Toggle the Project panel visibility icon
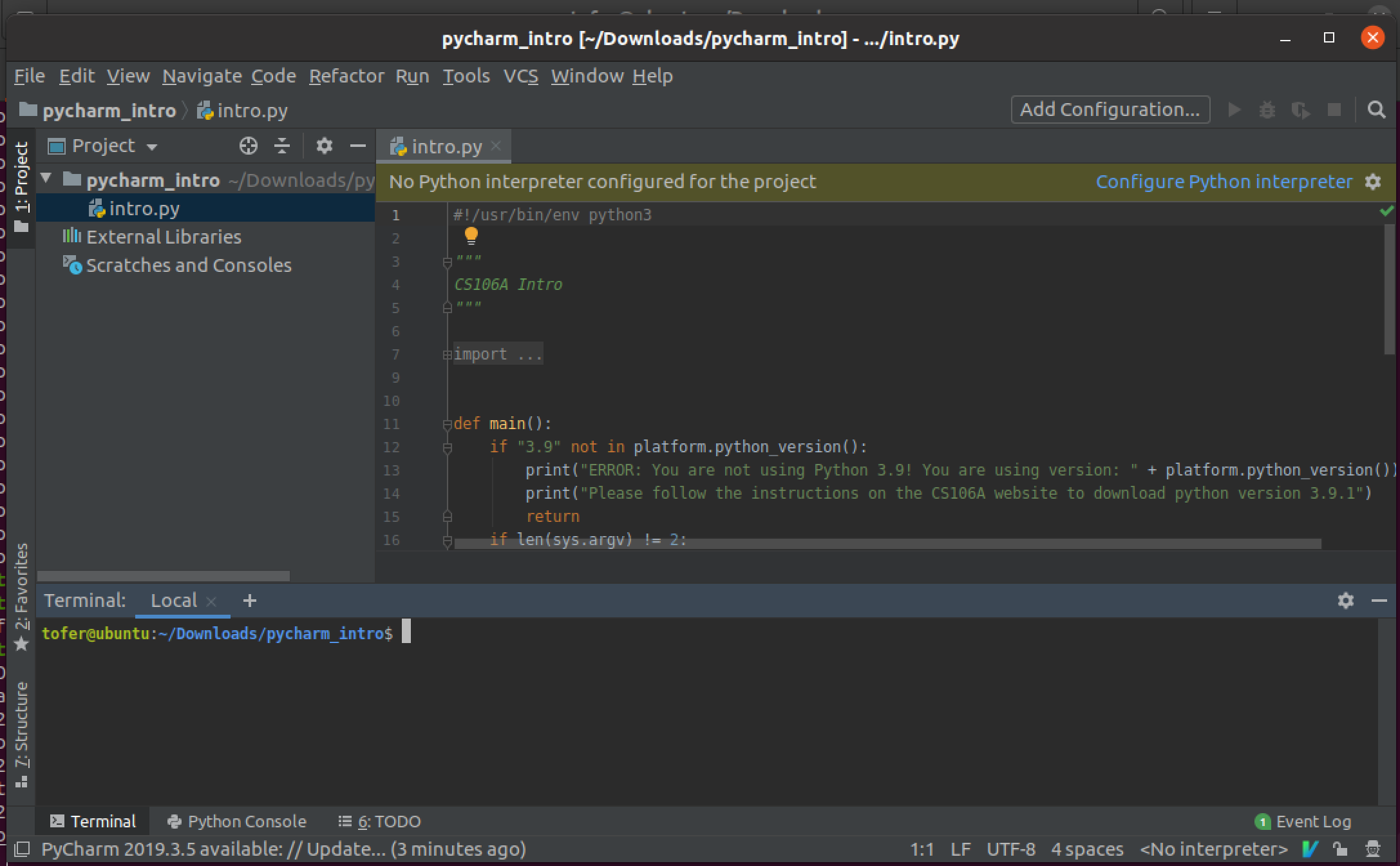This screenshot has width=1400, height=866. click(358, 146)
